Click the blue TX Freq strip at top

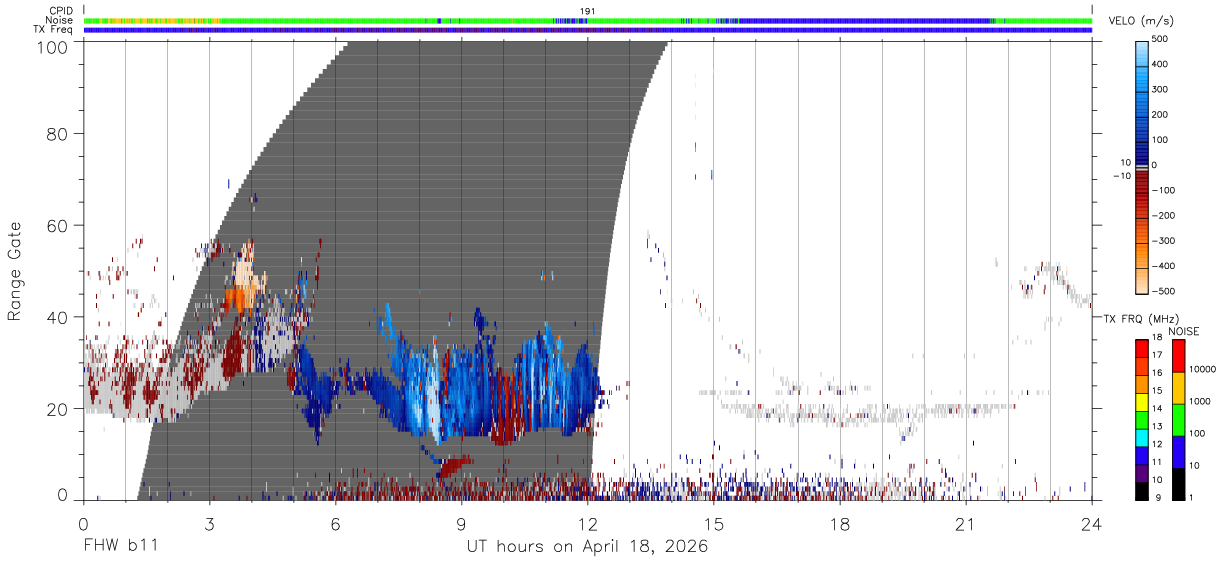(x=588, y=30)
